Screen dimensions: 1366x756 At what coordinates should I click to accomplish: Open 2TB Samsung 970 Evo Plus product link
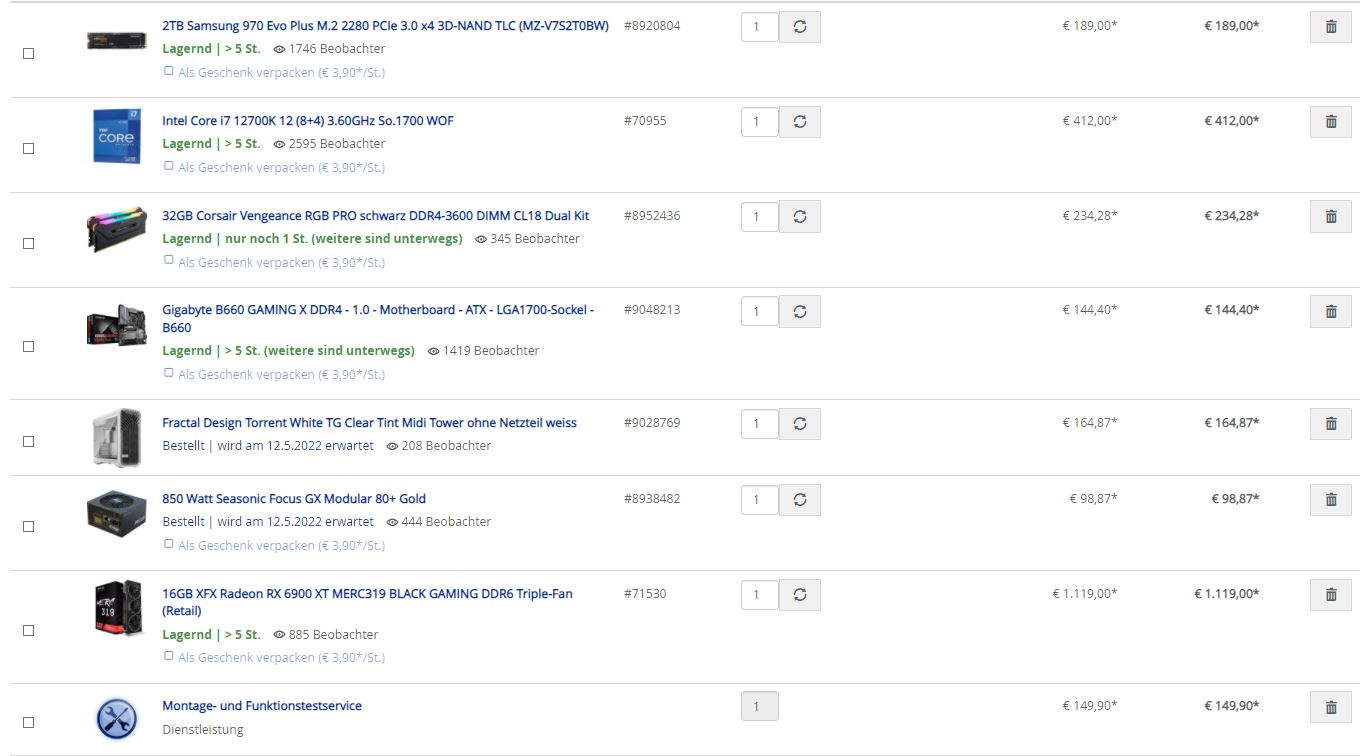pos(385,26)
